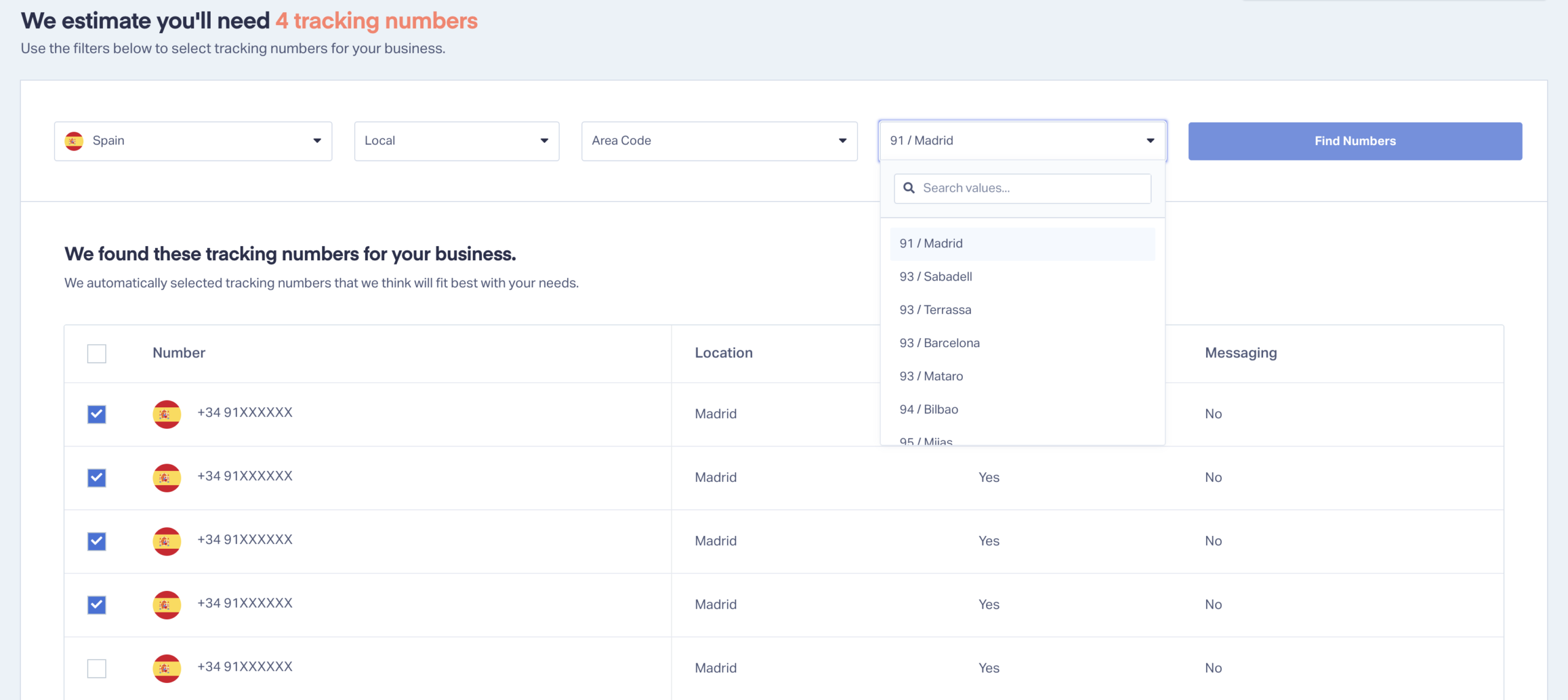1568x700 pixels.
Task: Collapse the 91 / Madrid dropdown arrow
Action: (x=1150, y=141)
